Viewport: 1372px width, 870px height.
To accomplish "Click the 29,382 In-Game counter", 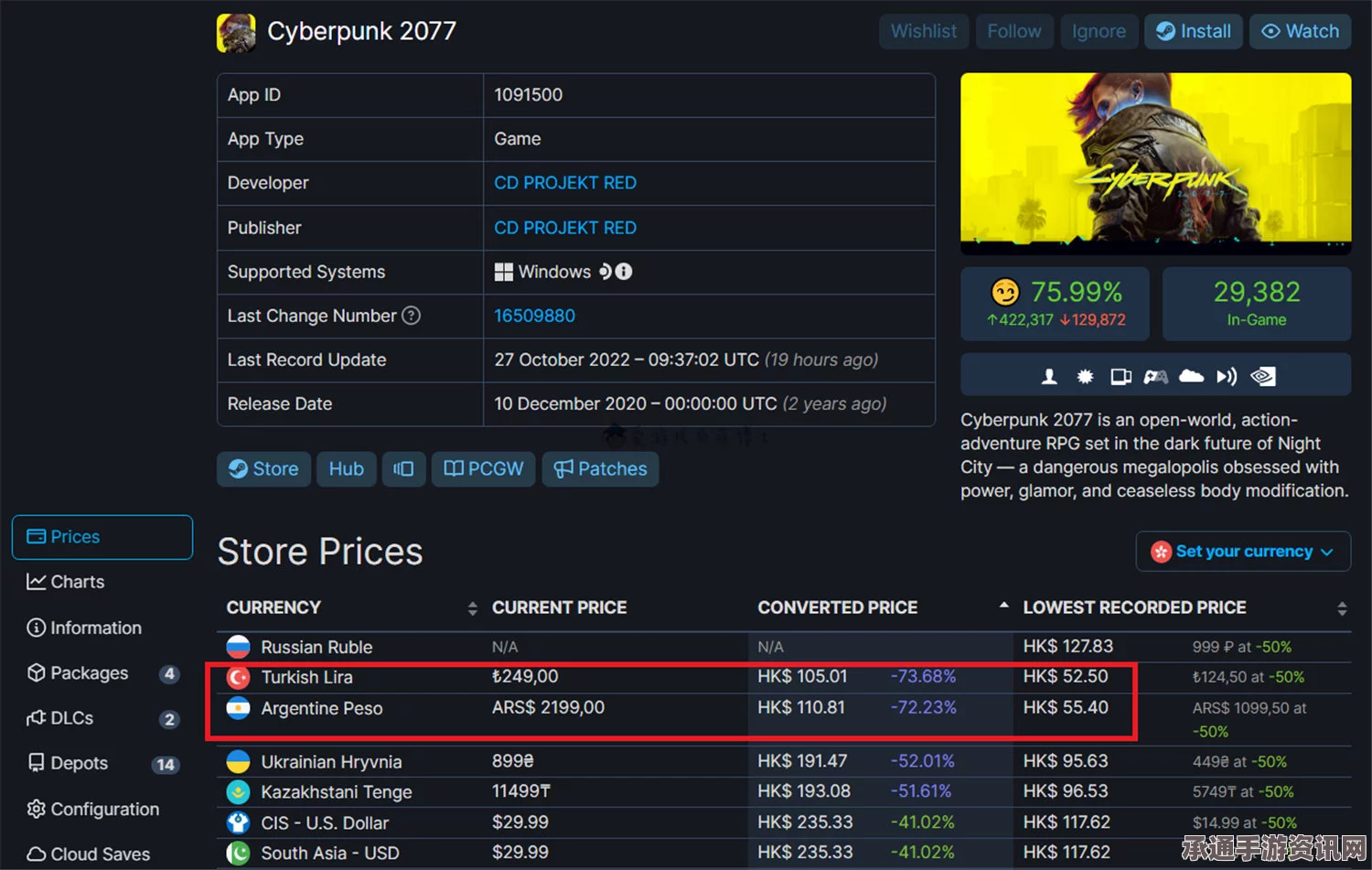I will [1256, 304].
